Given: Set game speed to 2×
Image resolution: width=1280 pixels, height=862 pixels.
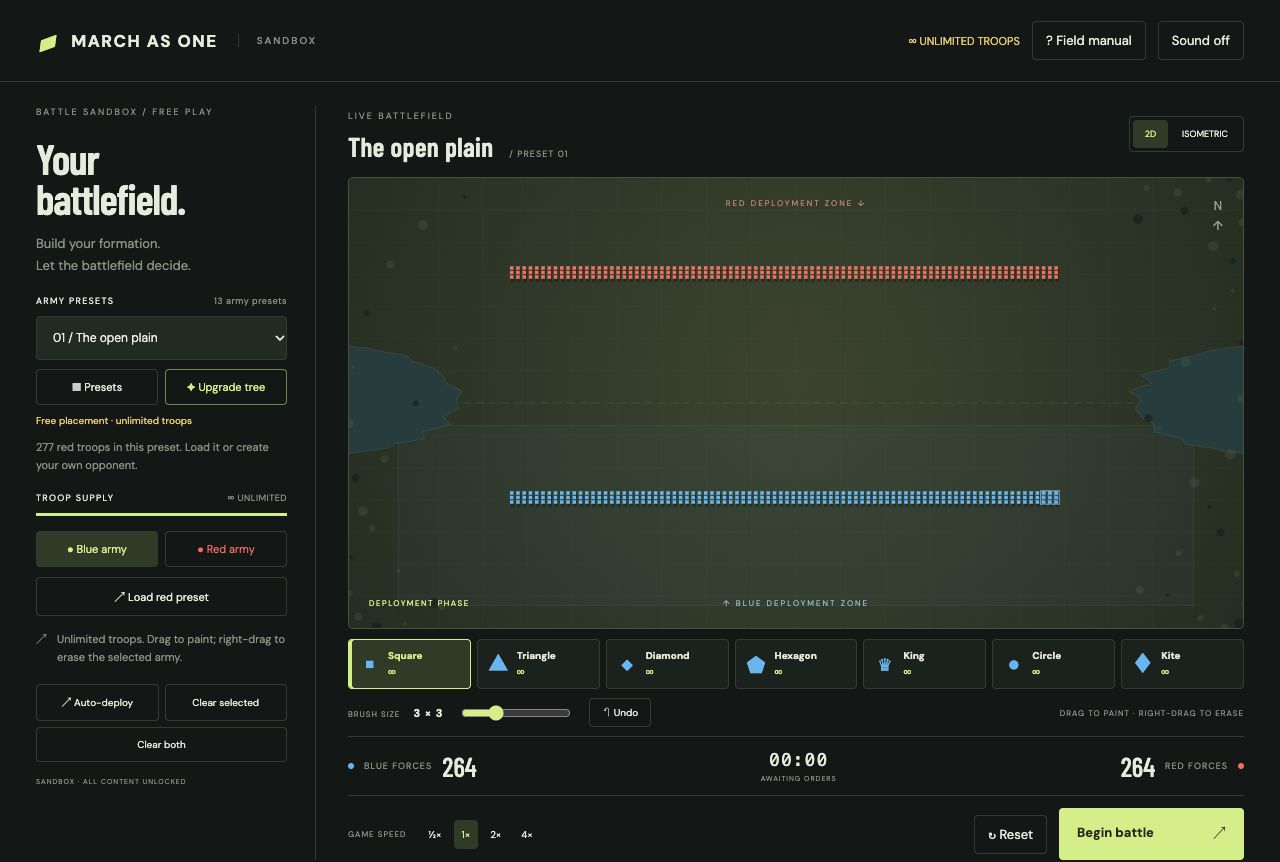Looking at the screenshot, I should click(496, 834).
